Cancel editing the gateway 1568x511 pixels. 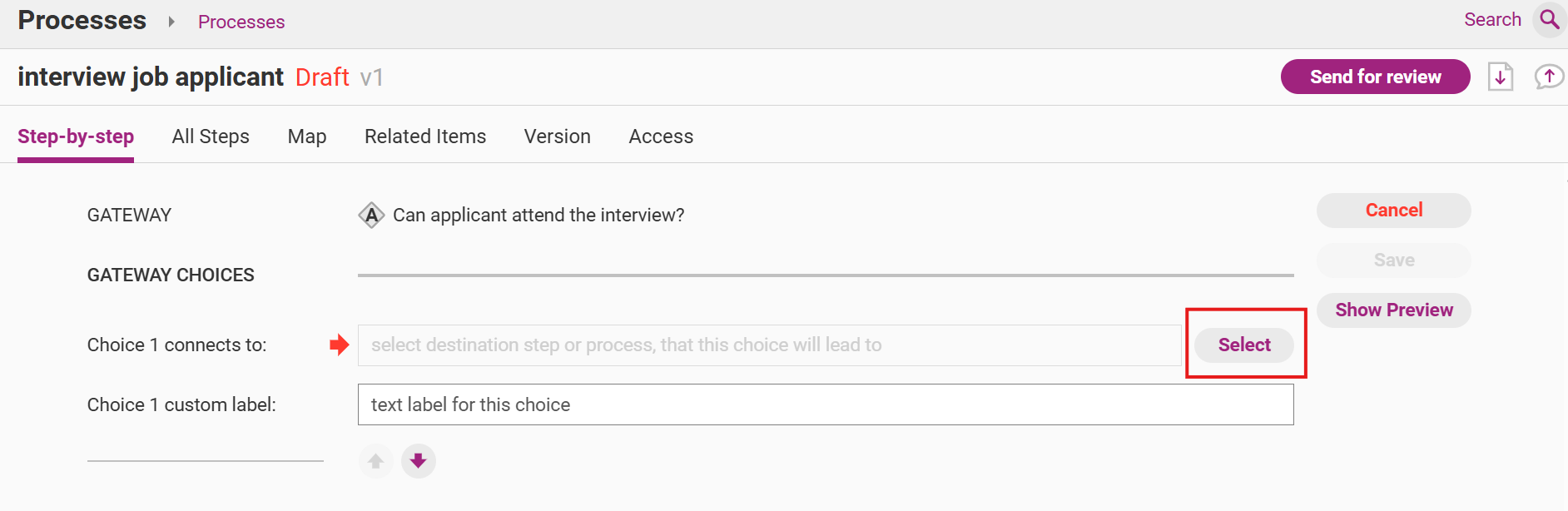(1393, 211)
